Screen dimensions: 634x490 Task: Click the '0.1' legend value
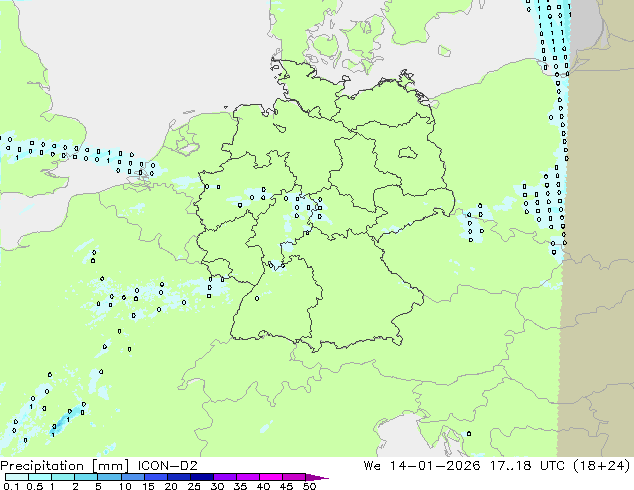click(x=11, y=486)
